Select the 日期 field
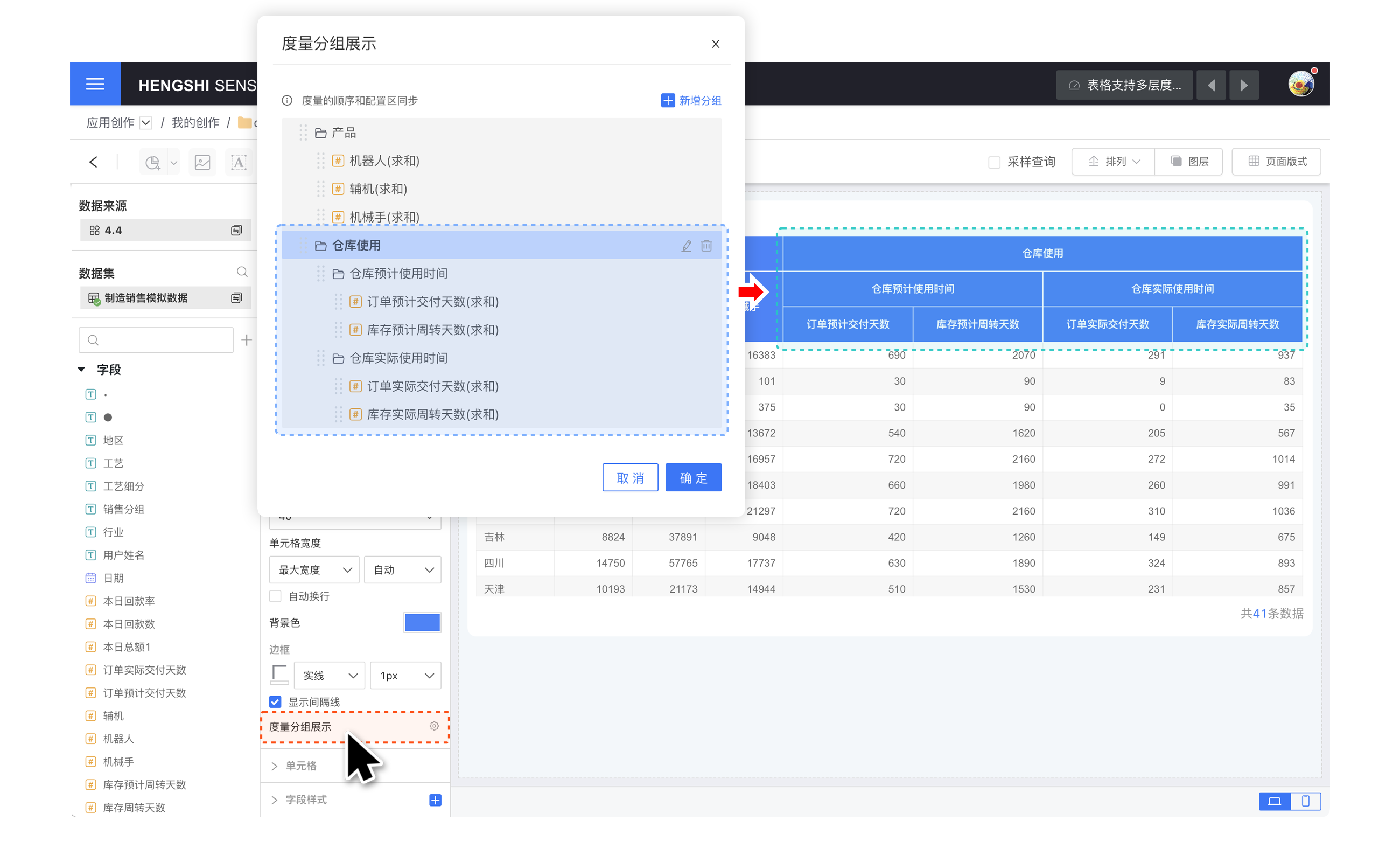The image size is (1400, 862). pos(113,578)
